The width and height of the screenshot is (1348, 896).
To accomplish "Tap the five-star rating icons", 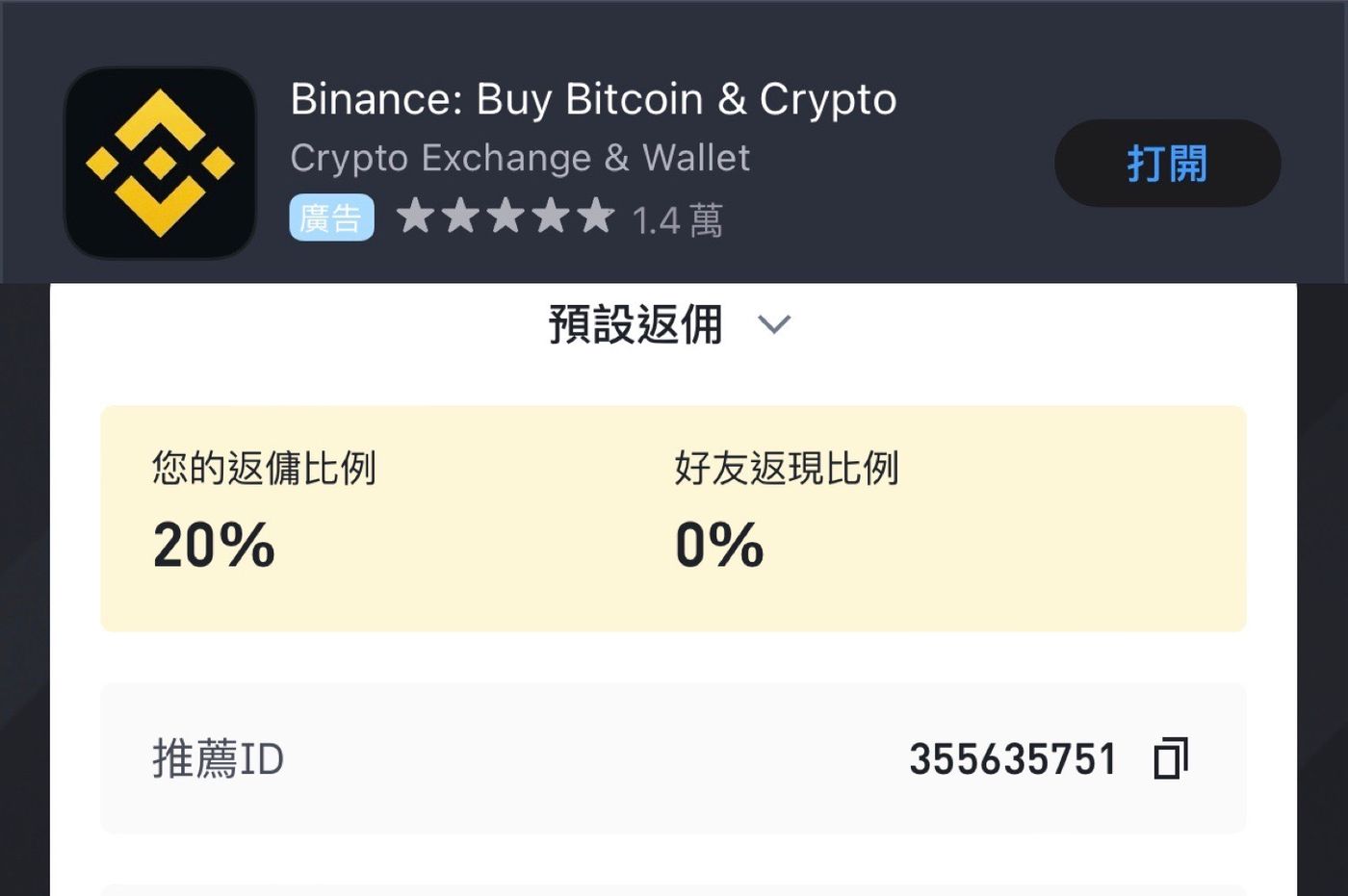I will pos(505,217).
